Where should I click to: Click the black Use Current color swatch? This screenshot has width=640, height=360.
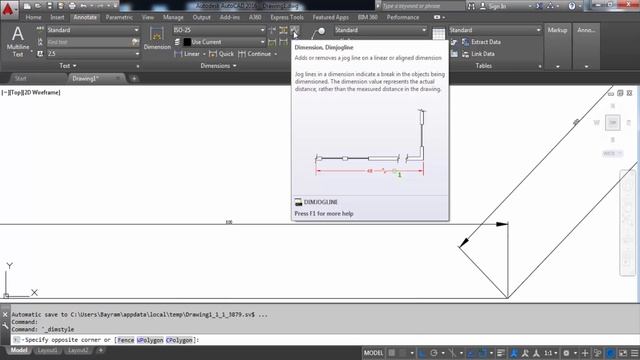pyautogui.click(x=187, y=42)
